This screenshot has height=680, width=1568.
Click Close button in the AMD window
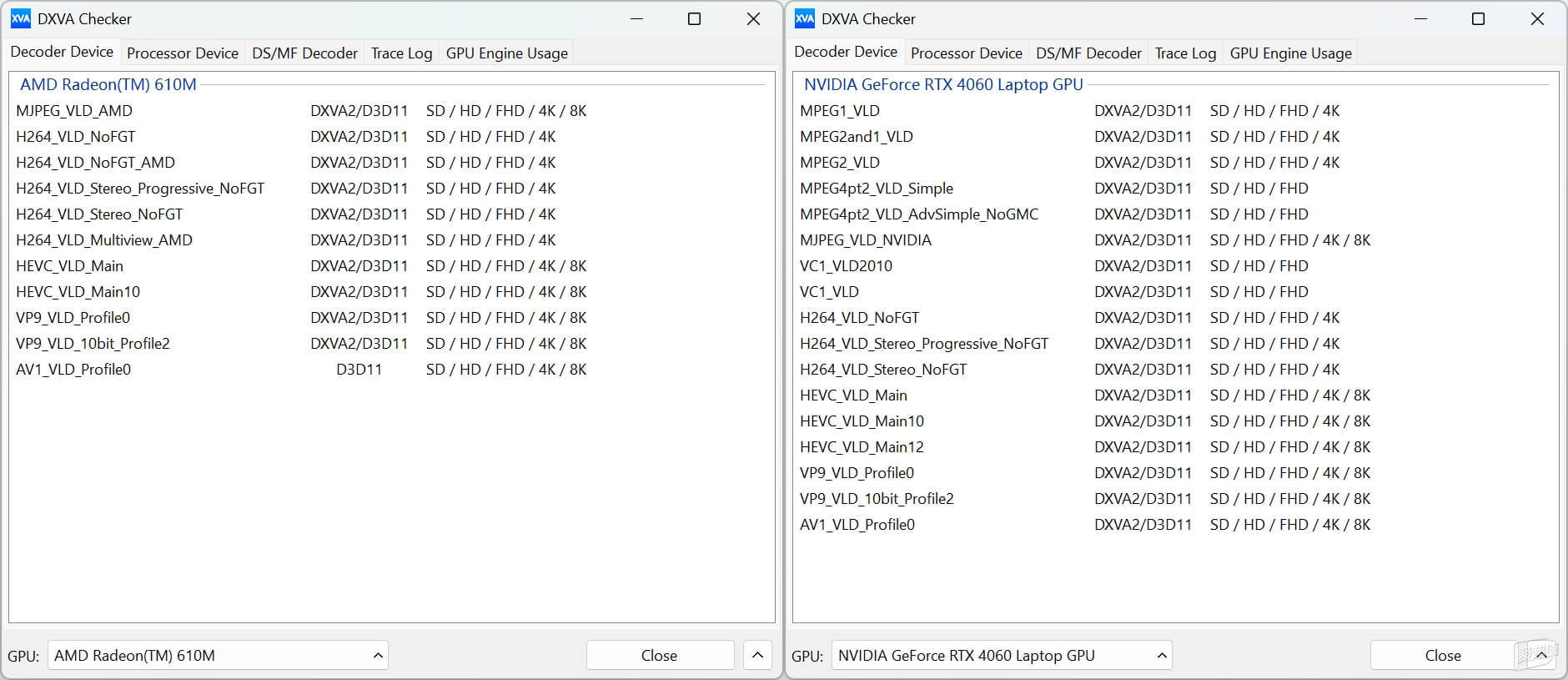[x=660, y=655]
